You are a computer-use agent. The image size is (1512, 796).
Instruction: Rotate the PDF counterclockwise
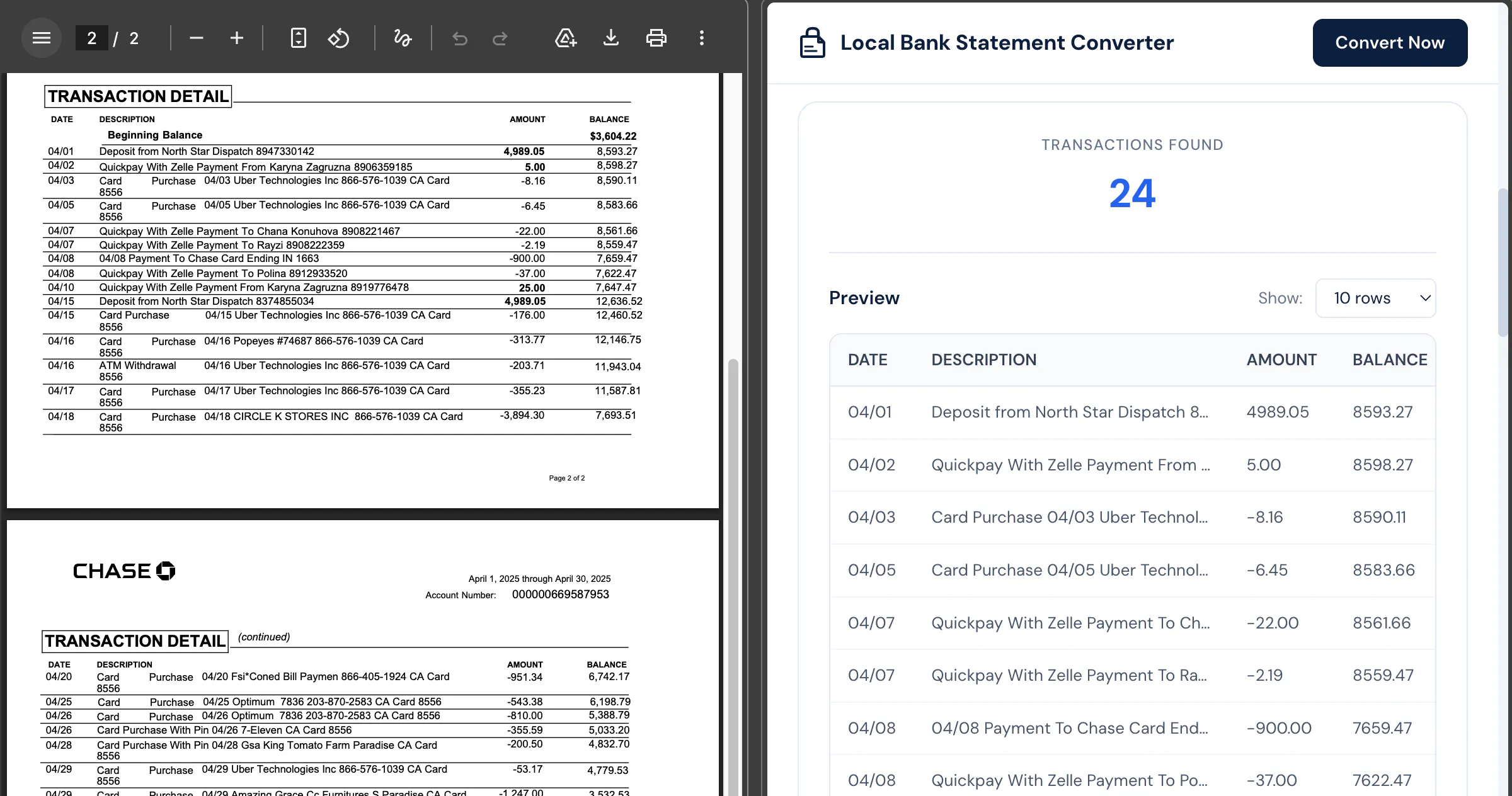[338, 38]
